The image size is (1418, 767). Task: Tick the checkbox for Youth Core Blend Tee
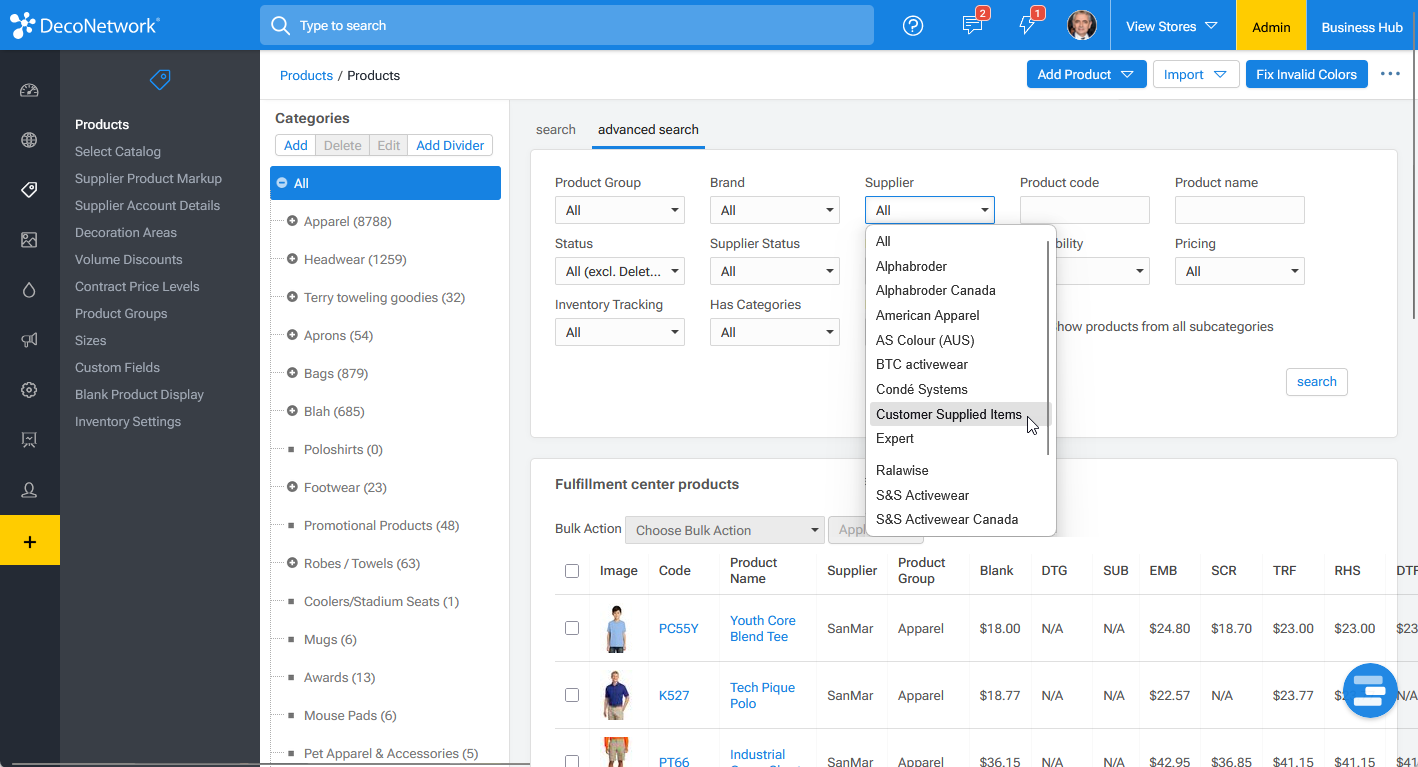tap(572, 628)
